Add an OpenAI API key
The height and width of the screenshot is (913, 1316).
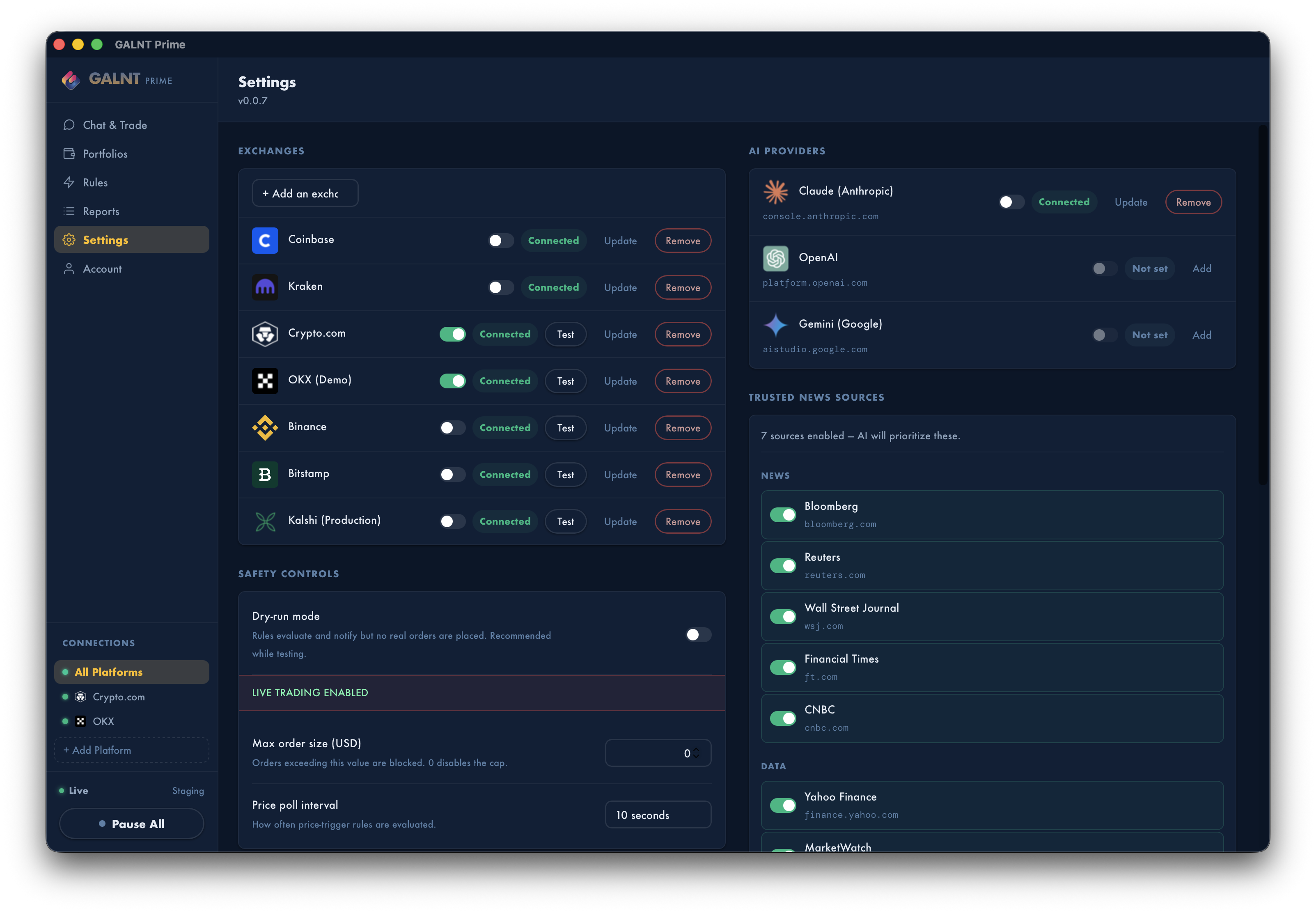click(x=1201, y=269)
